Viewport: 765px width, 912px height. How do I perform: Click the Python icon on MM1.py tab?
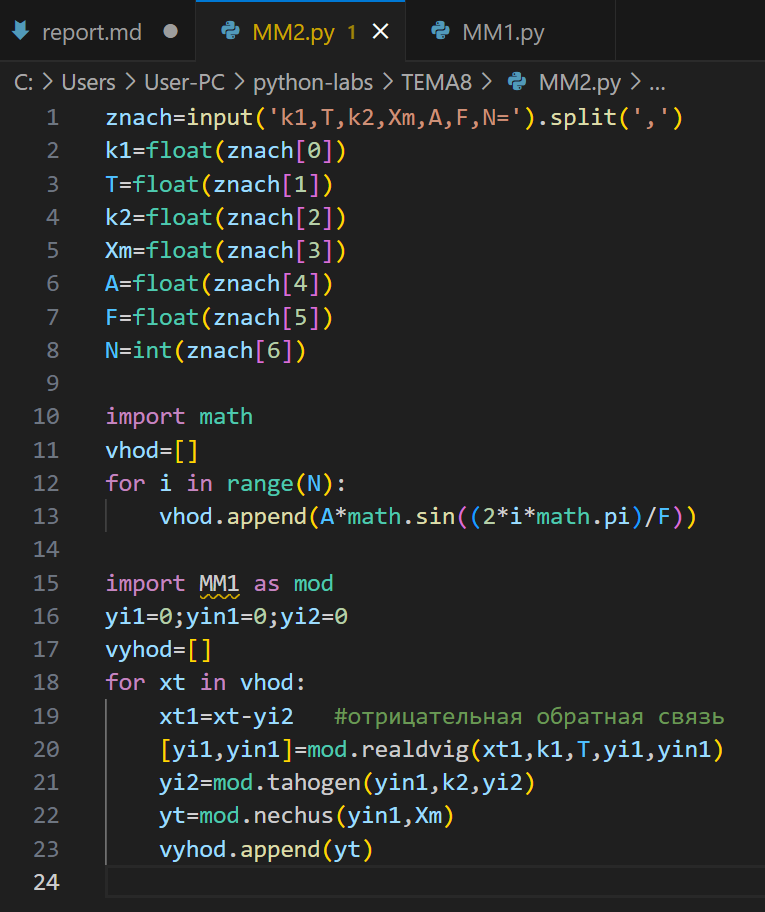click(x=441, y=32)
